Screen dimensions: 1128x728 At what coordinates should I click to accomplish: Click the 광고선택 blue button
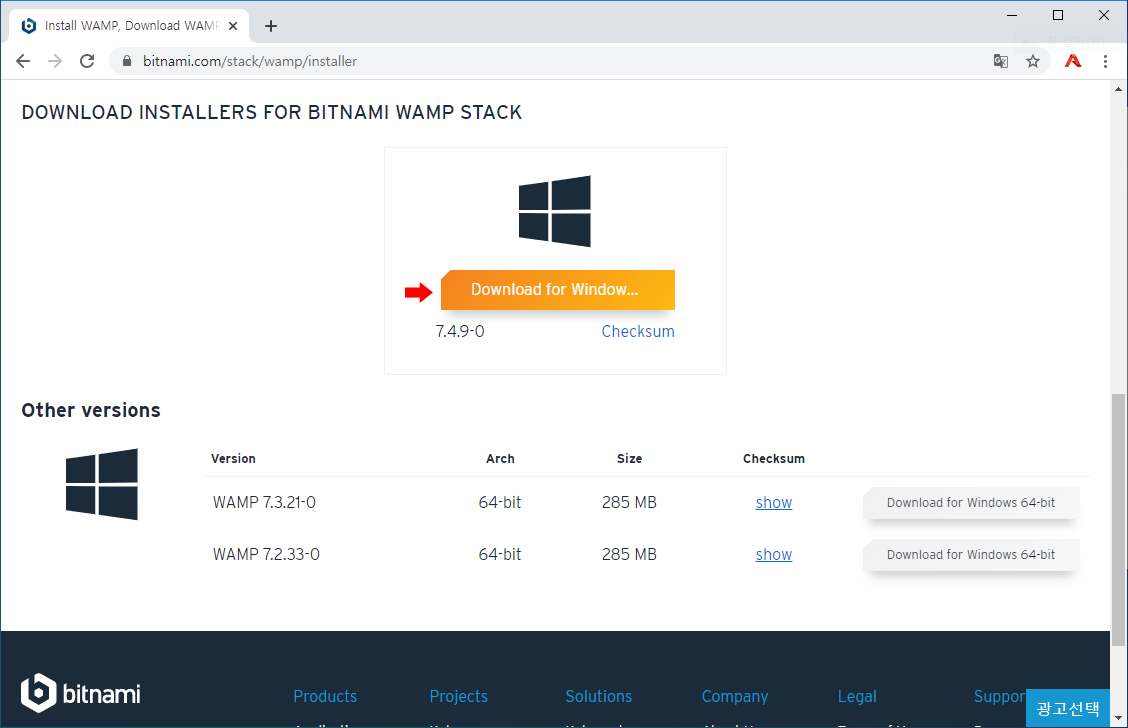pyautogui.click(x=1068, y=709)
